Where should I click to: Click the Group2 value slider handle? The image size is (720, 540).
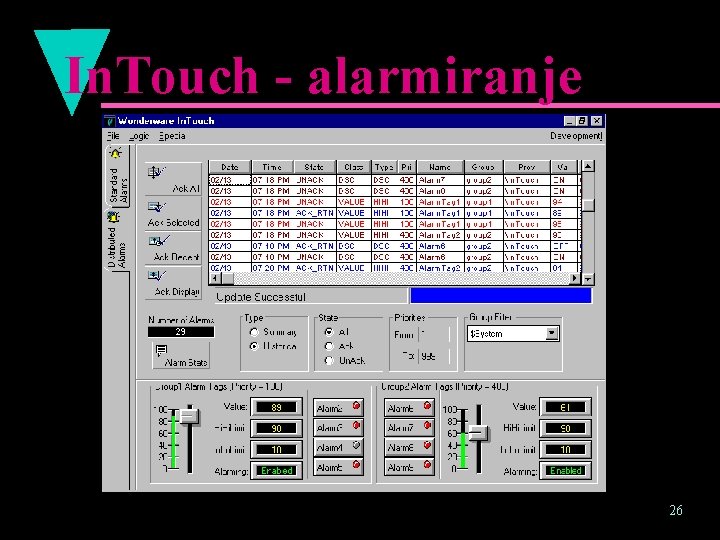tap(478, 433)
